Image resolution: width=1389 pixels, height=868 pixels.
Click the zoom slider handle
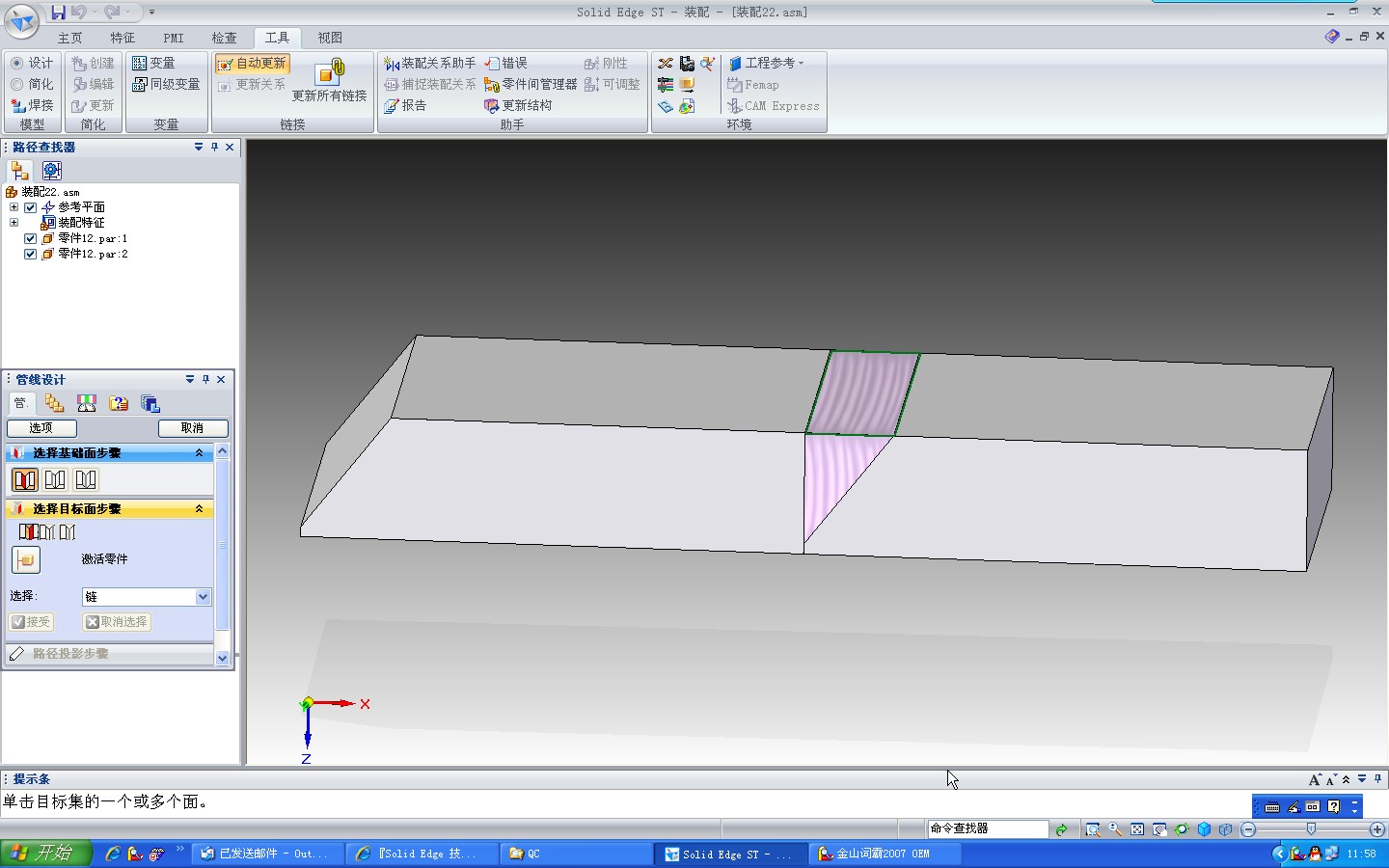(1311, 829)
